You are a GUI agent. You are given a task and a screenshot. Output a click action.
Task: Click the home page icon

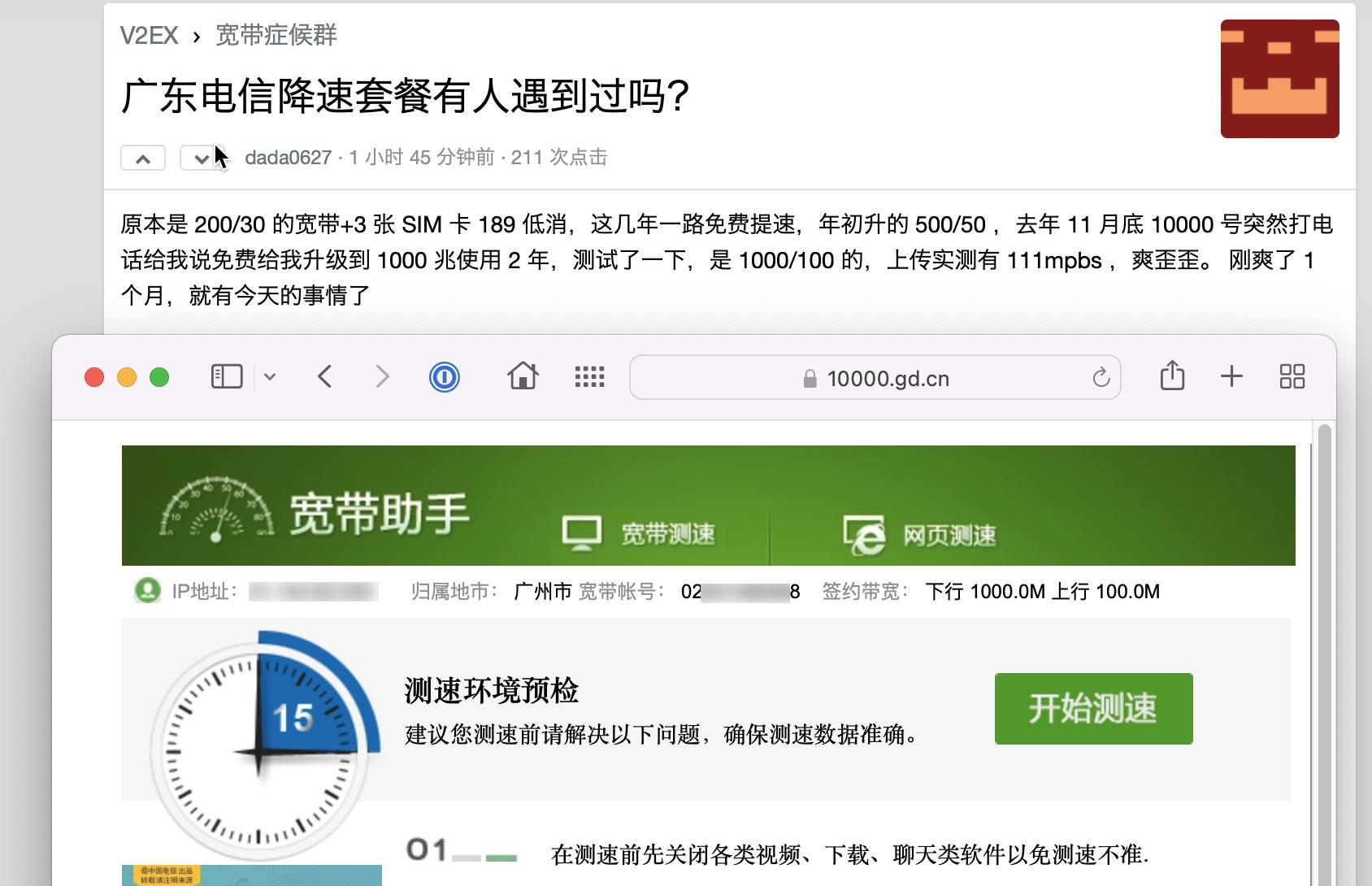click(x=523, y=376)
